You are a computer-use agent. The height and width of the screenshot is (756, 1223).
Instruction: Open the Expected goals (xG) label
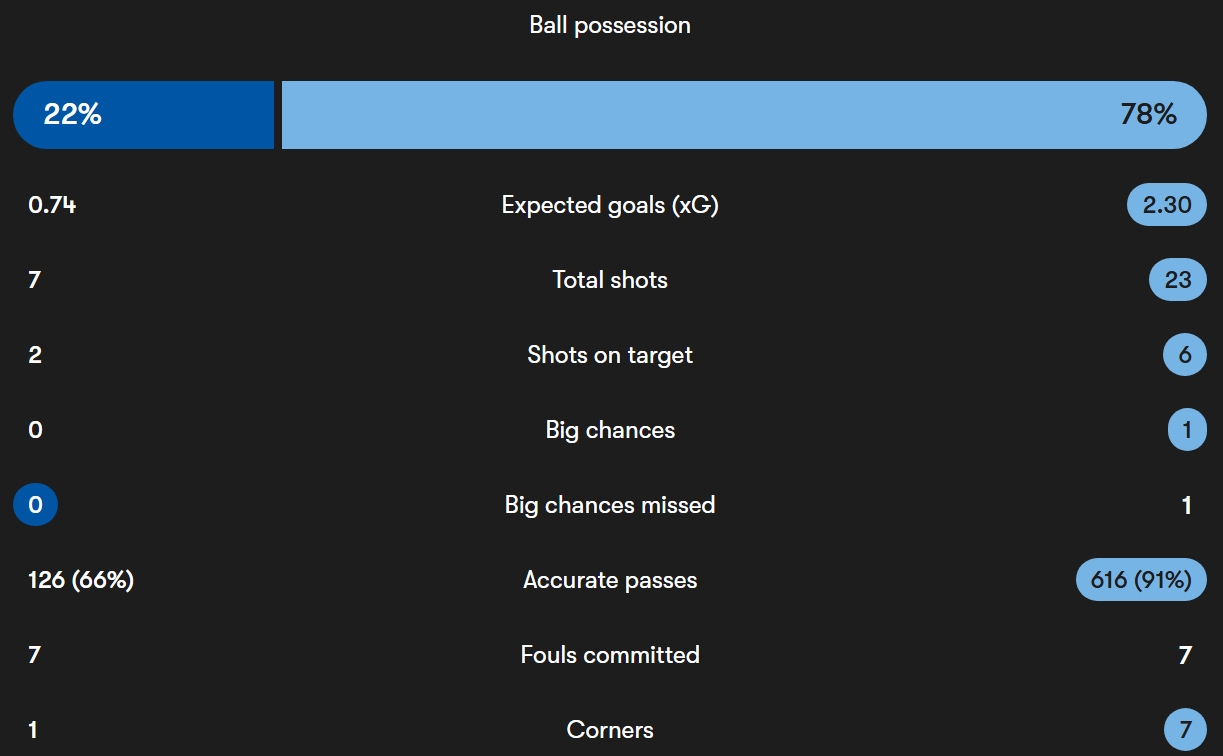tap(610, 205)
